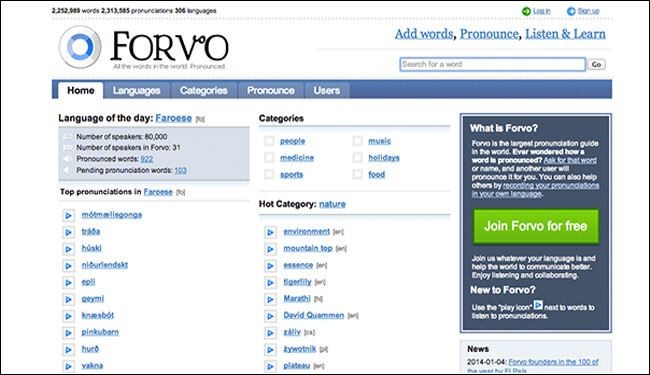Open the knæsbót word link
650x375 pixels.
pyautogui.click(x=97, y=315)
